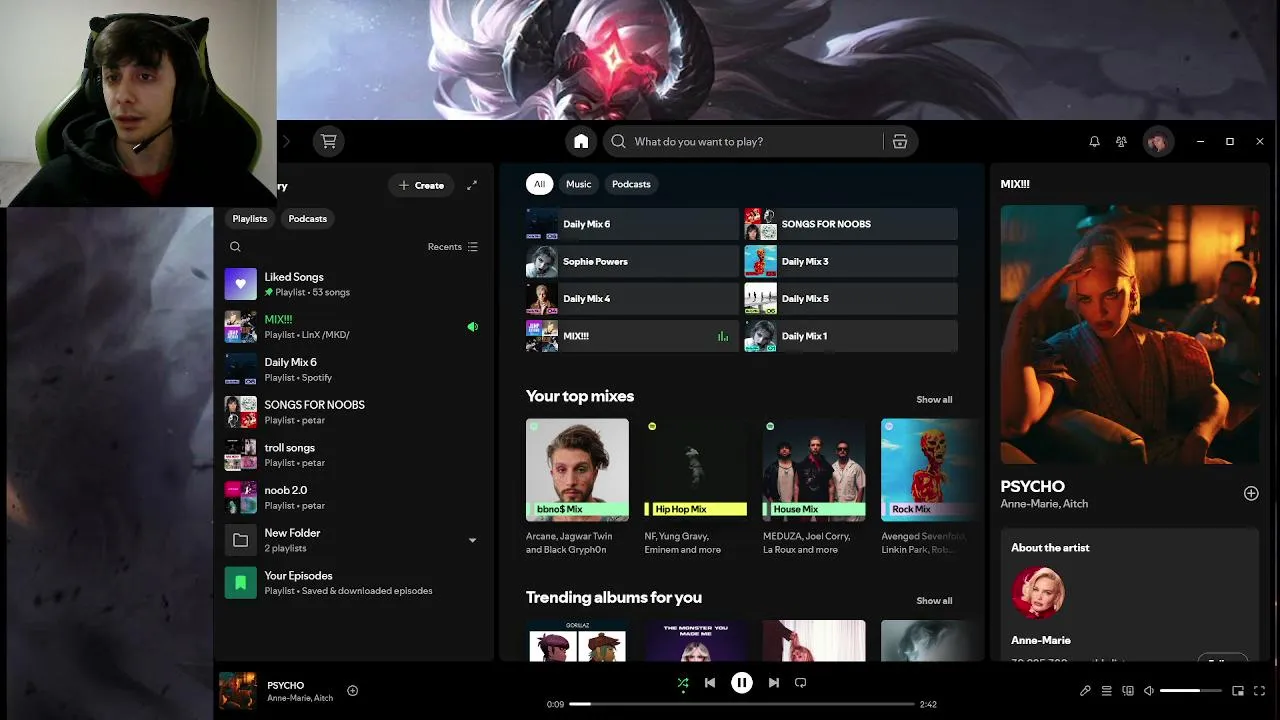This screenshot has height=720, width=1280.
Task: Show lyrics with microphone icon
Action: pyautogui.click(x=1085, y=691)
